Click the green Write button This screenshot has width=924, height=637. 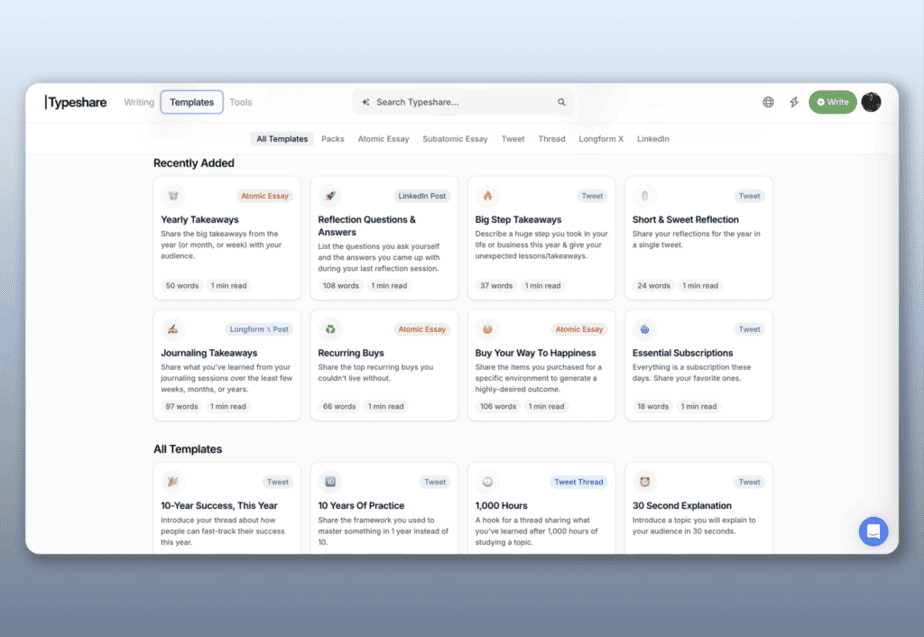coord(832,102)
